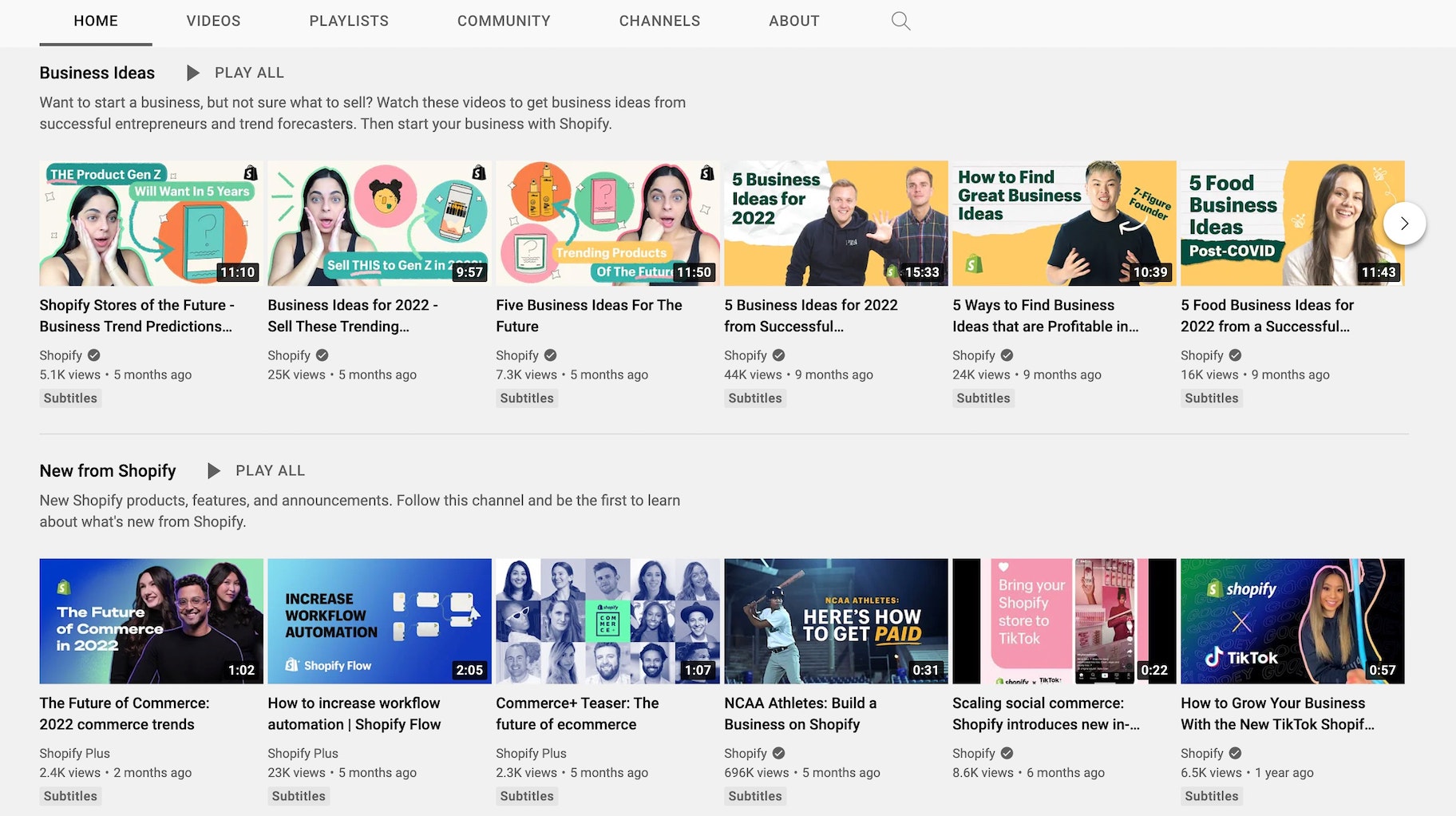Open 'How to Find Great Business Ideas' thumbnail
Viewport: 1456px width, 816px height.
coord(1063,224)
